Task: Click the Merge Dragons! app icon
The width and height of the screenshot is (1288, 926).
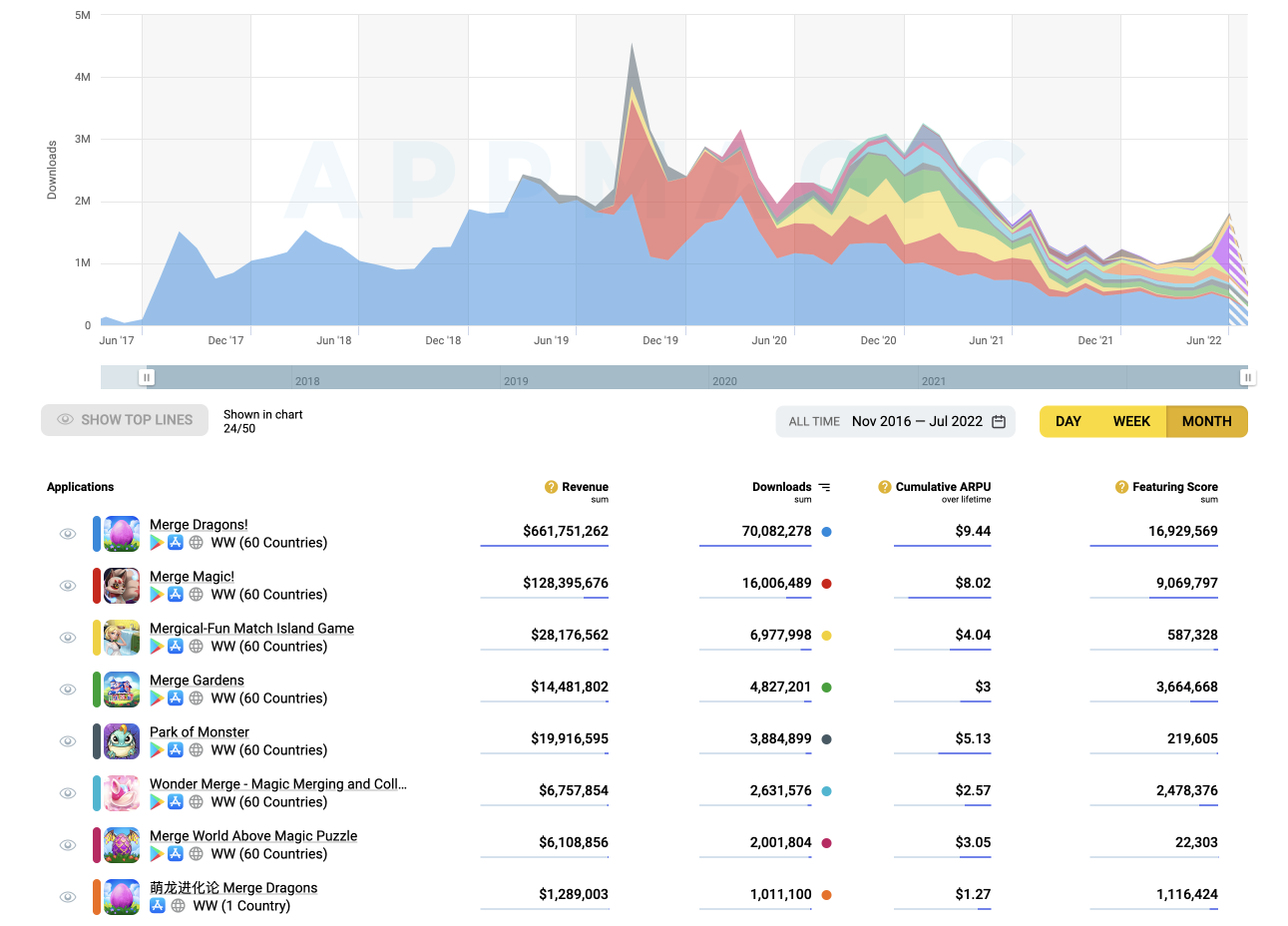Action: click(x=122, y=534)
